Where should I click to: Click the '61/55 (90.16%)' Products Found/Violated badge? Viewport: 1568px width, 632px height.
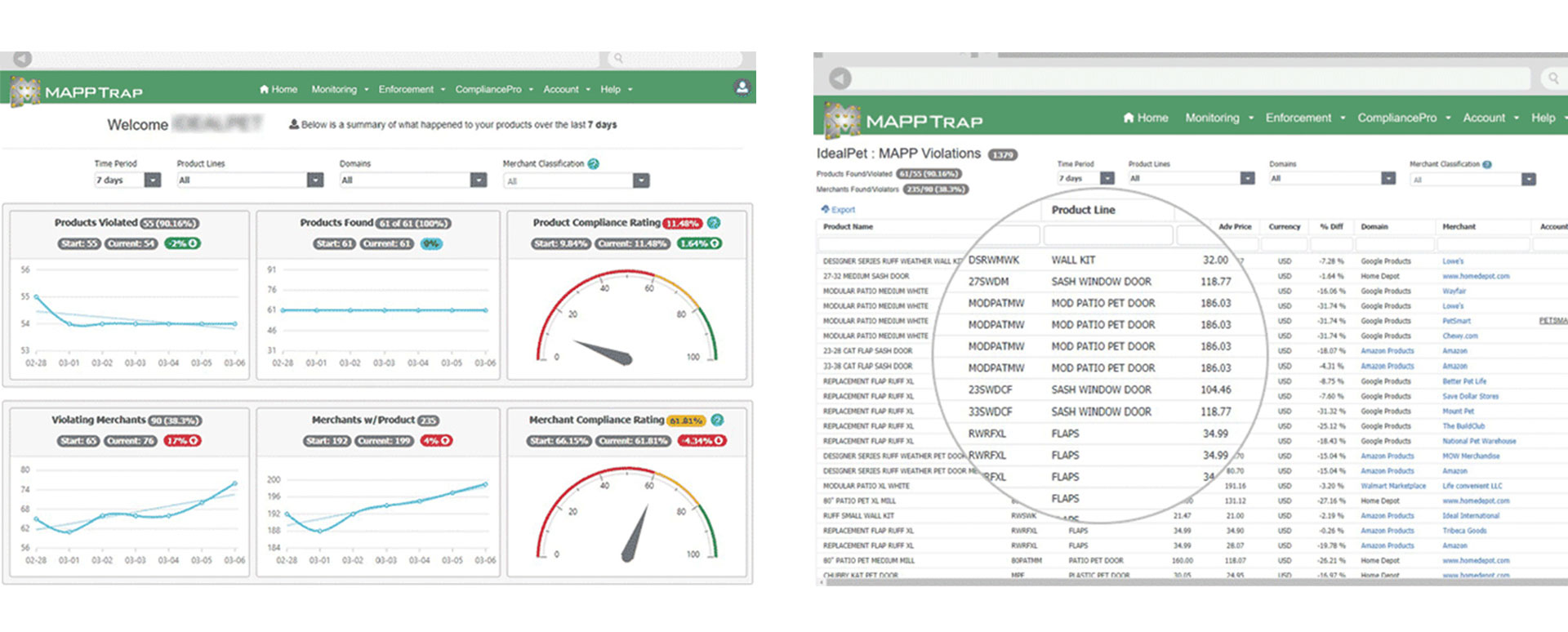929,174
